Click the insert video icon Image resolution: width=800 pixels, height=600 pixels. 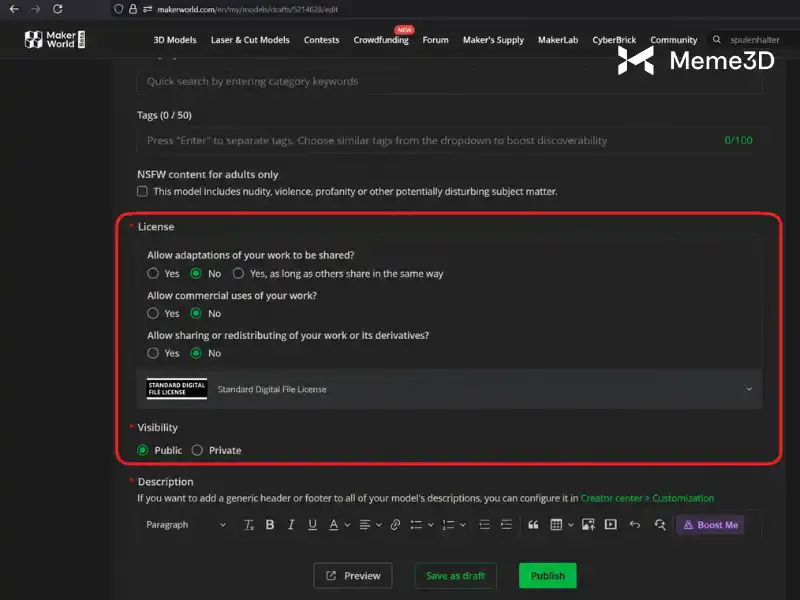(610, 524)
